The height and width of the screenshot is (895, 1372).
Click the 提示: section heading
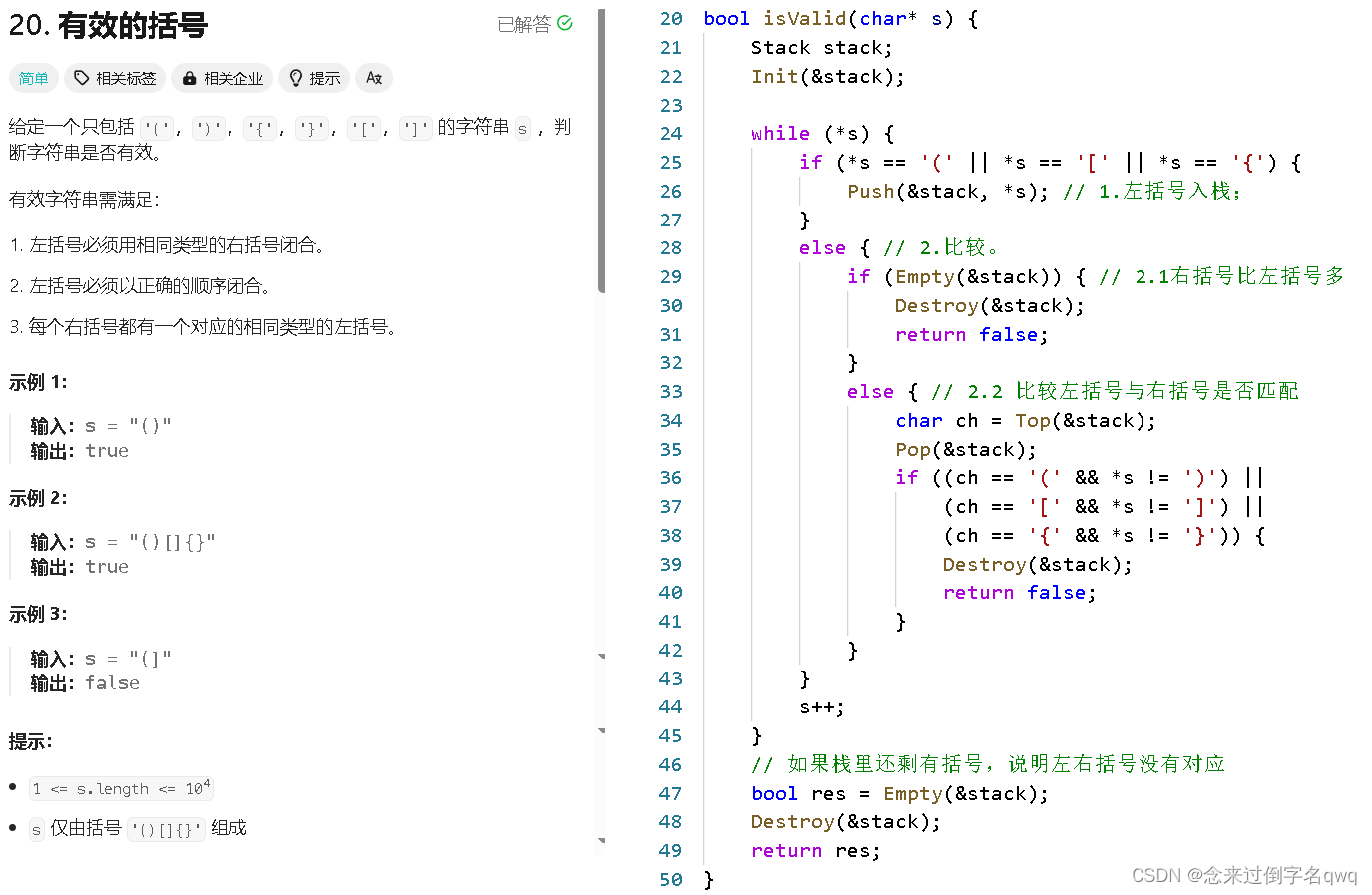(x=31, y=741)
